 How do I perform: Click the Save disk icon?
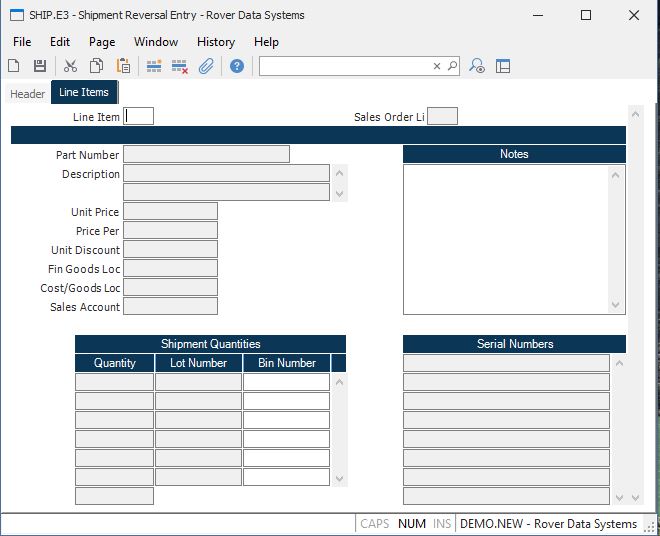(40, 66)
